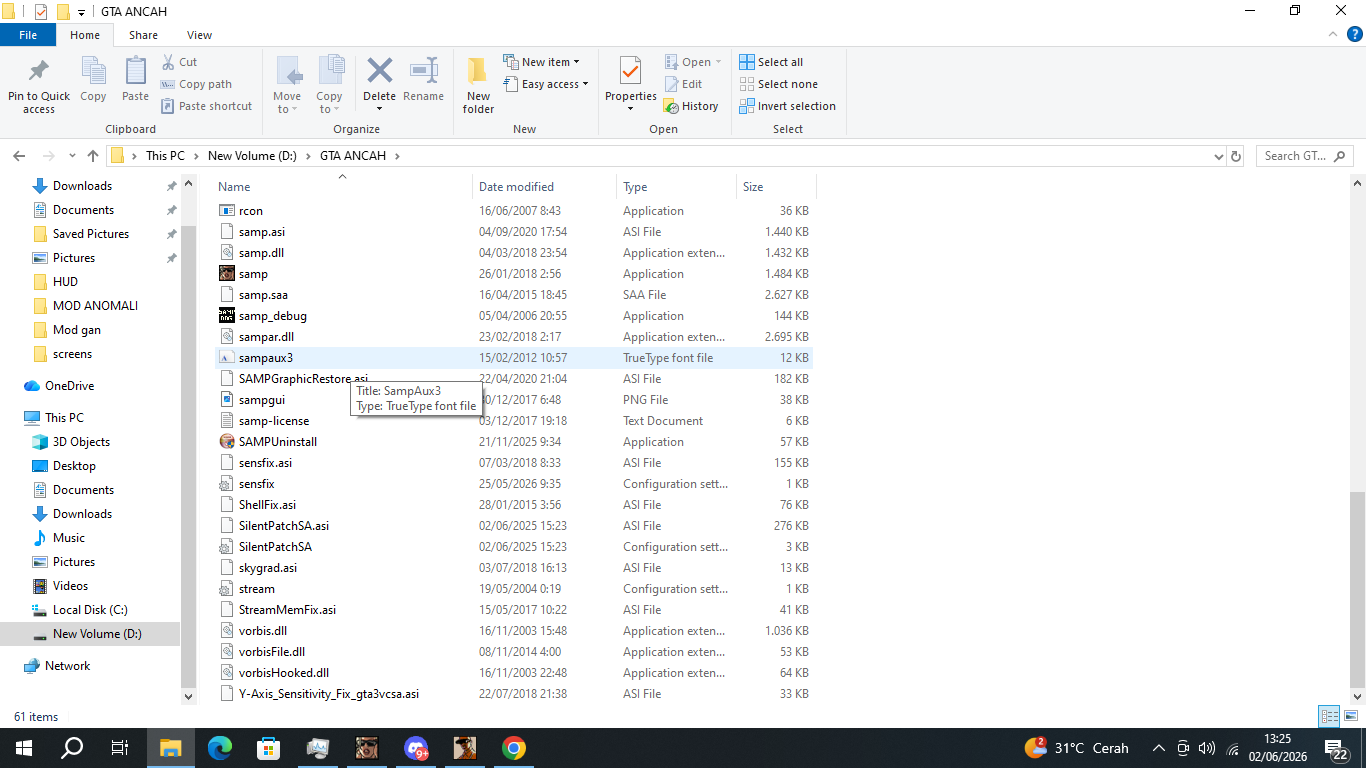Screen dimensions: 1366x768
Task: Click Invert selection in ribbon
Action: (787, 106)
